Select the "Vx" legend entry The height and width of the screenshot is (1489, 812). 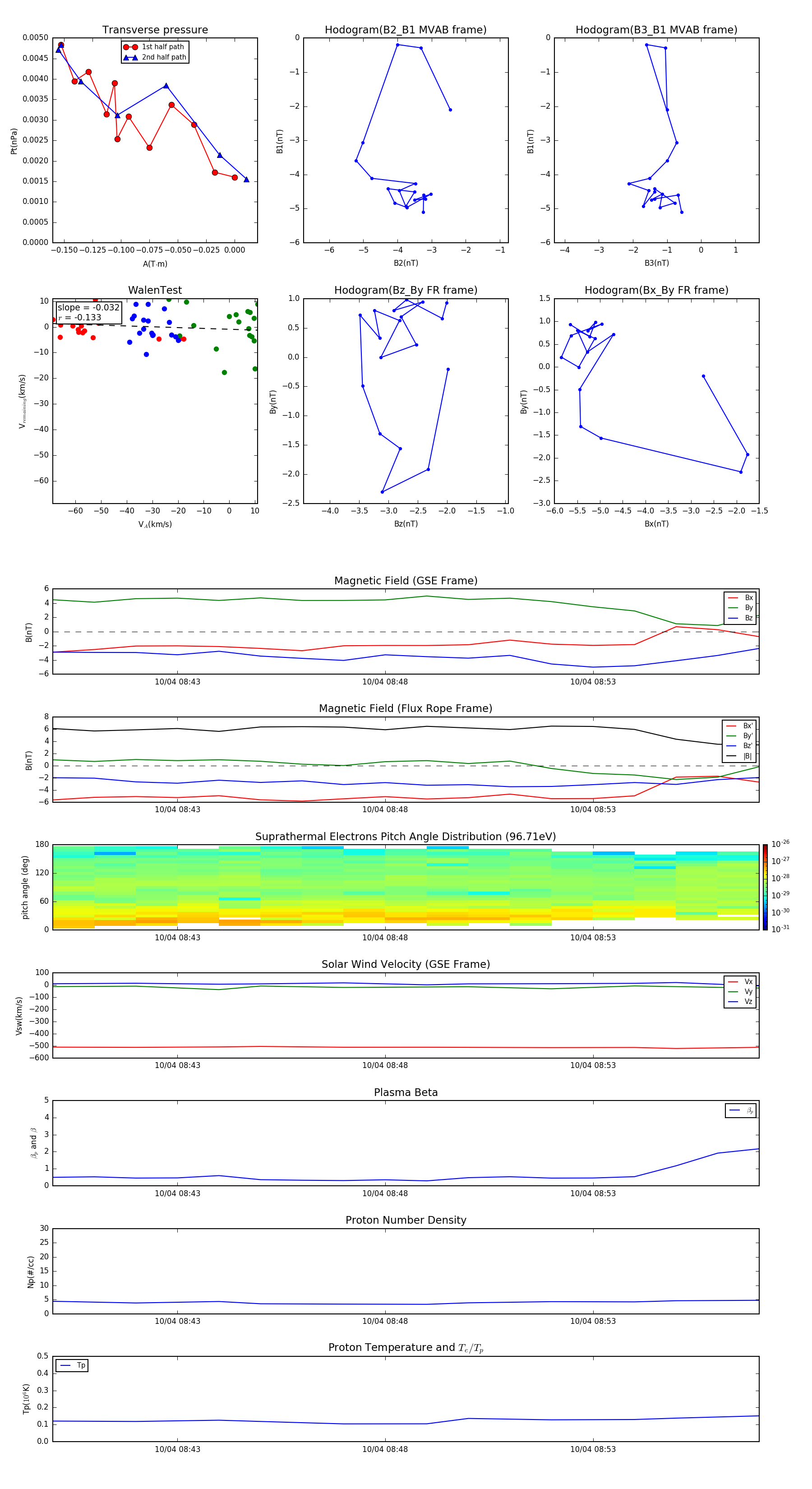(x=740, y=981)
